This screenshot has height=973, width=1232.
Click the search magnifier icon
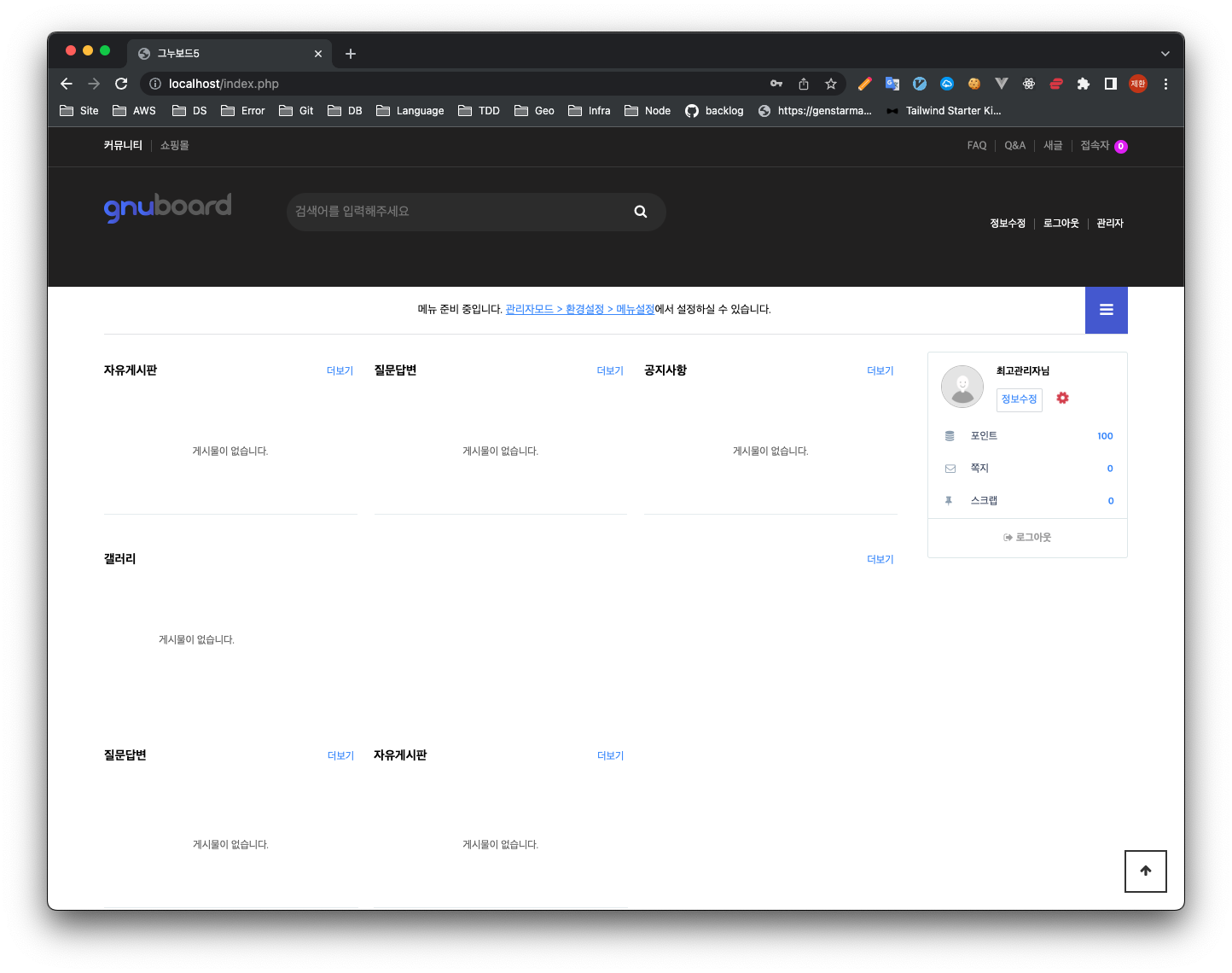[x=641, y=212]
